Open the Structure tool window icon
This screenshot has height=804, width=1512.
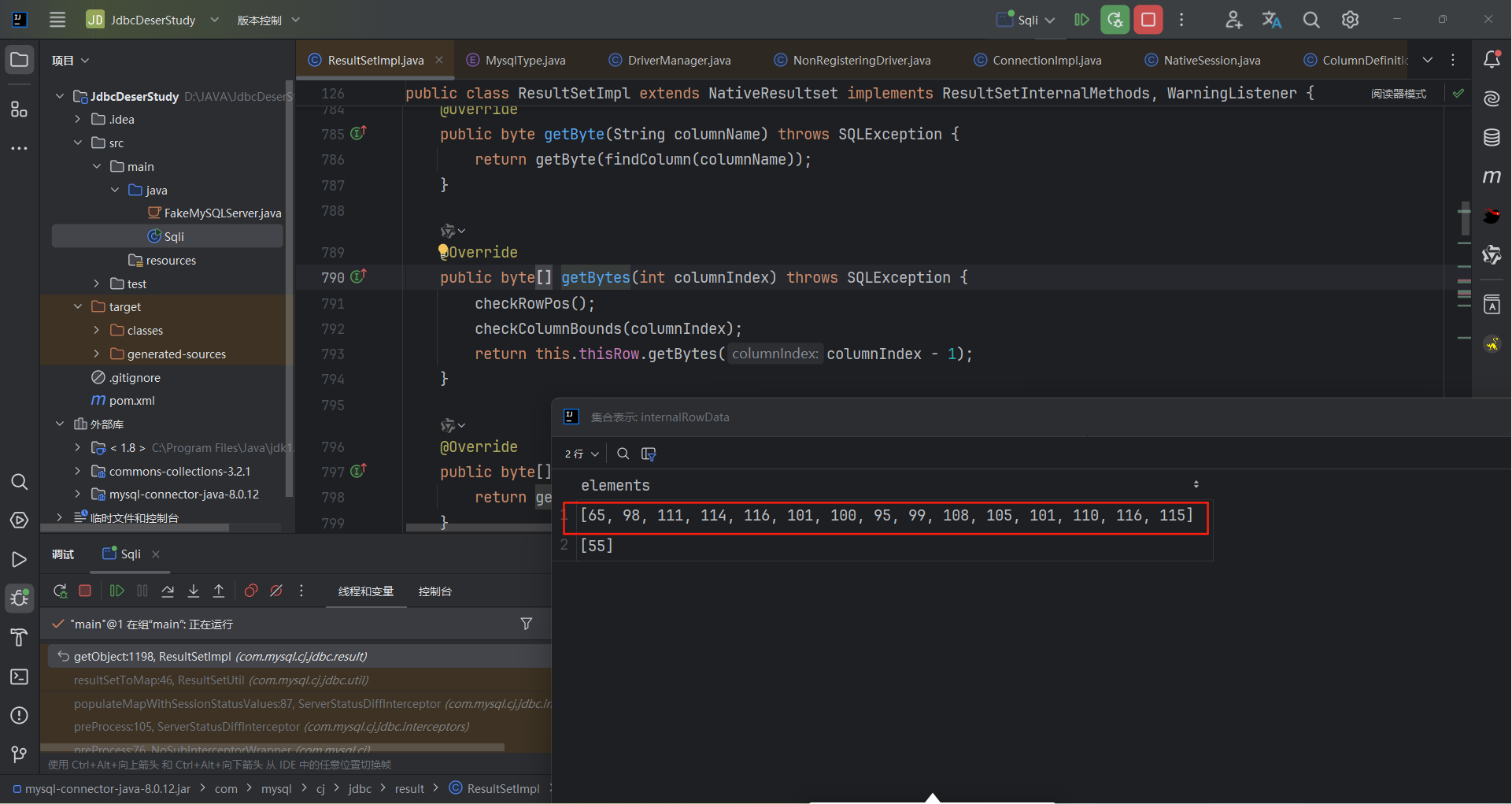(x=20, y=109)
